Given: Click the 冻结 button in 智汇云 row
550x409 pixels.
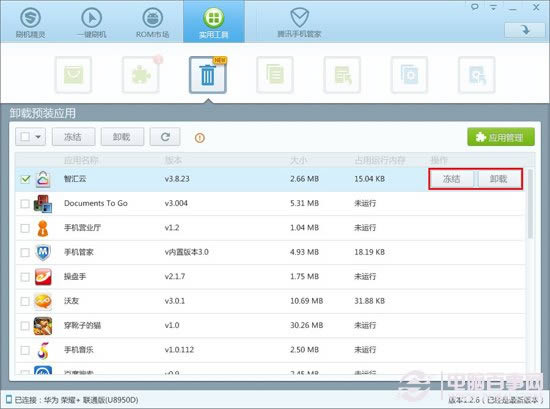Looking at the screenshot, I should (451, 179).
